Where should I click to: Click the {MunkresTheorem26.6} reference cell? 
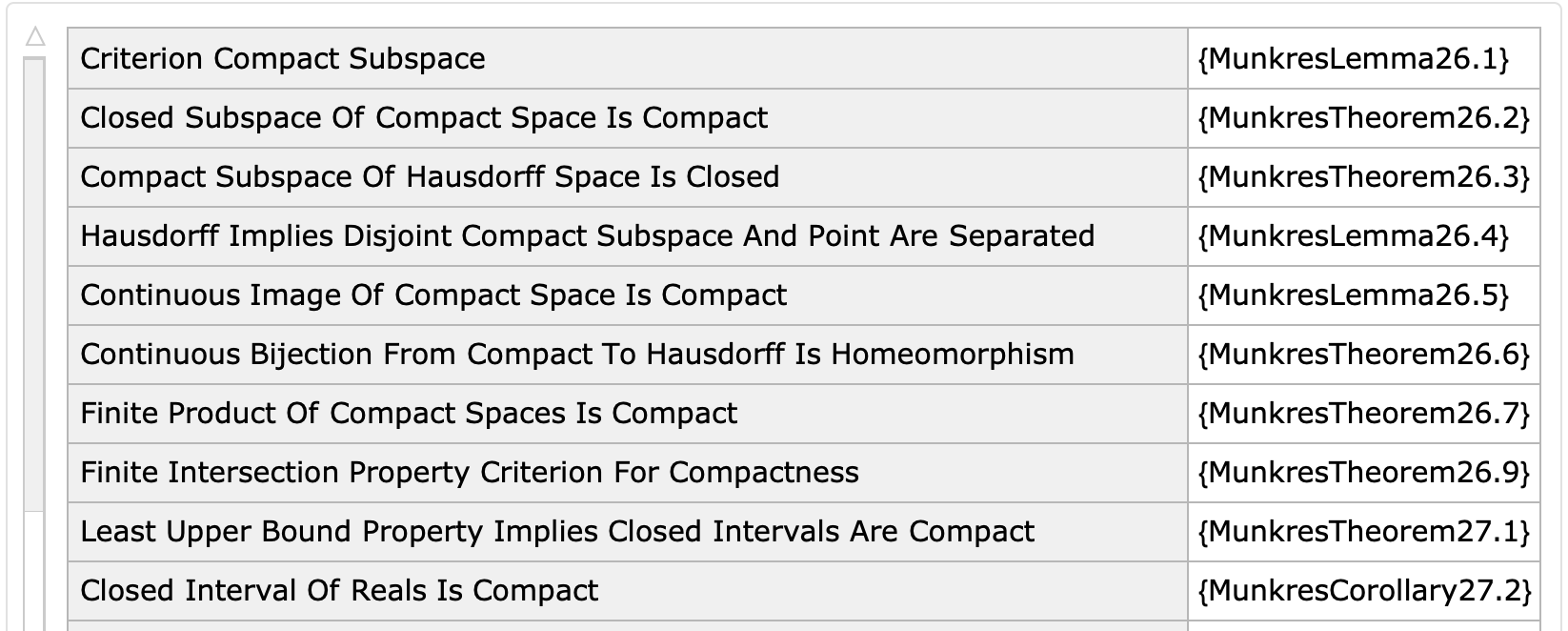pos(1363,355)
